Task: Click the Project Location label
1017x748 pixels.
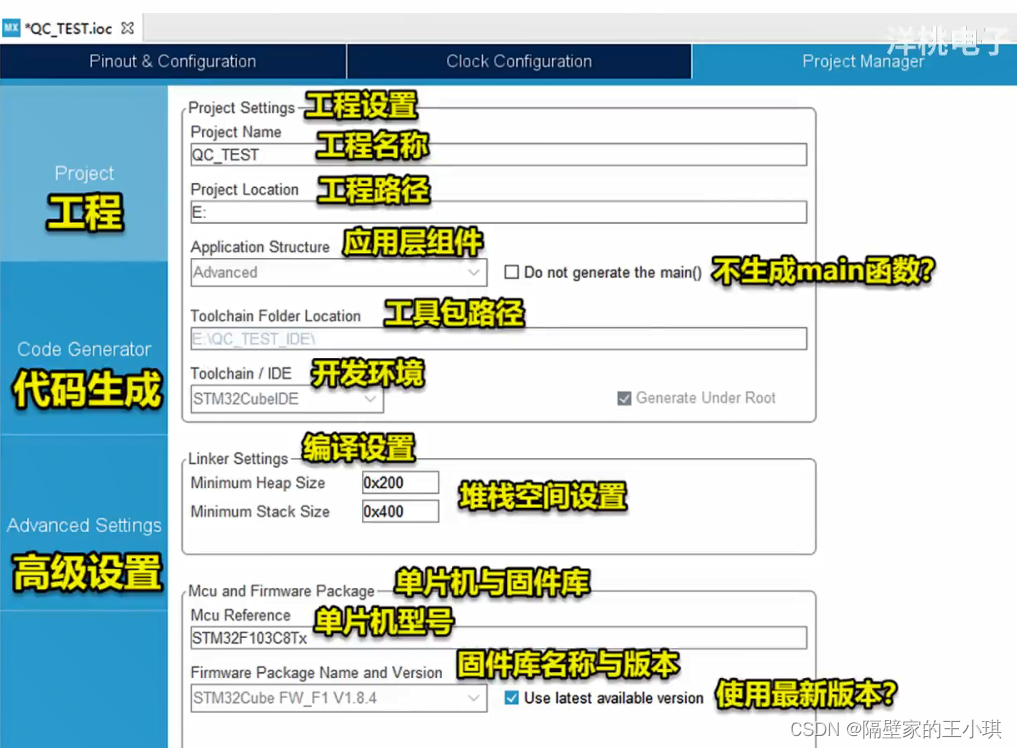Action: click(x=245, y=189)
